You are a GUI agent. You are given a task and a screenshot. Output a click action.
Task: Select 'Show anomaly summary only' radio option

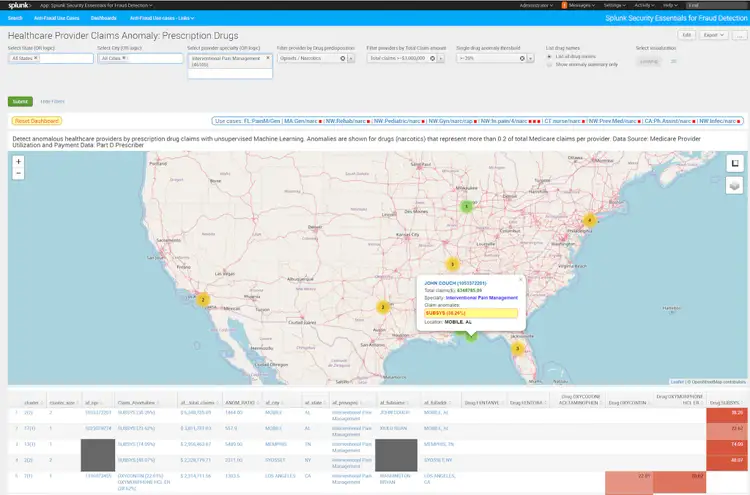click(x=549, y=64)
